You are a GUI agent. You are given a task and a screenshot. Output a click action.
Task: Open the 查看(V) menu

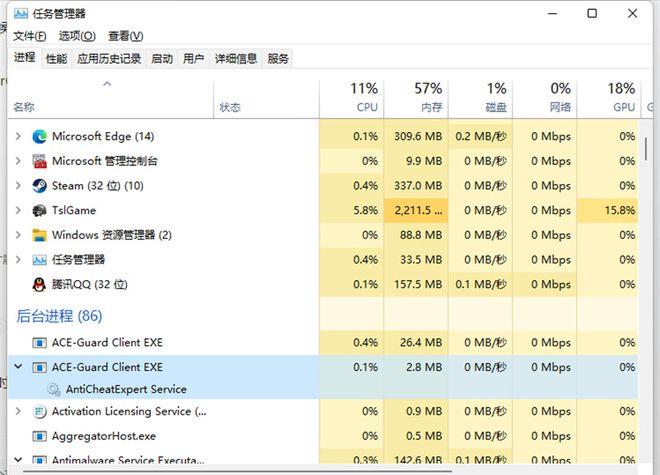click(x=125, y=36)
